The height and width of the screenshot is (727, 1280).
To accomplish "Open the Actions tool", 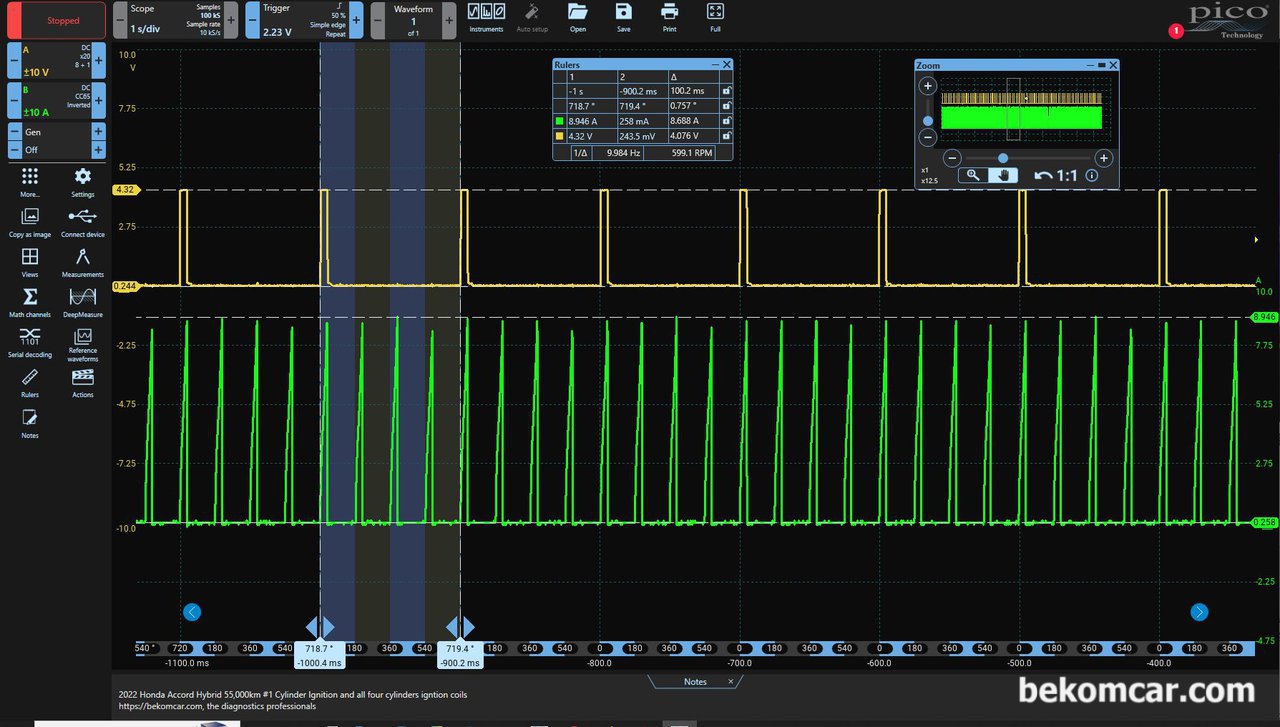I will [x=83, y=382].
